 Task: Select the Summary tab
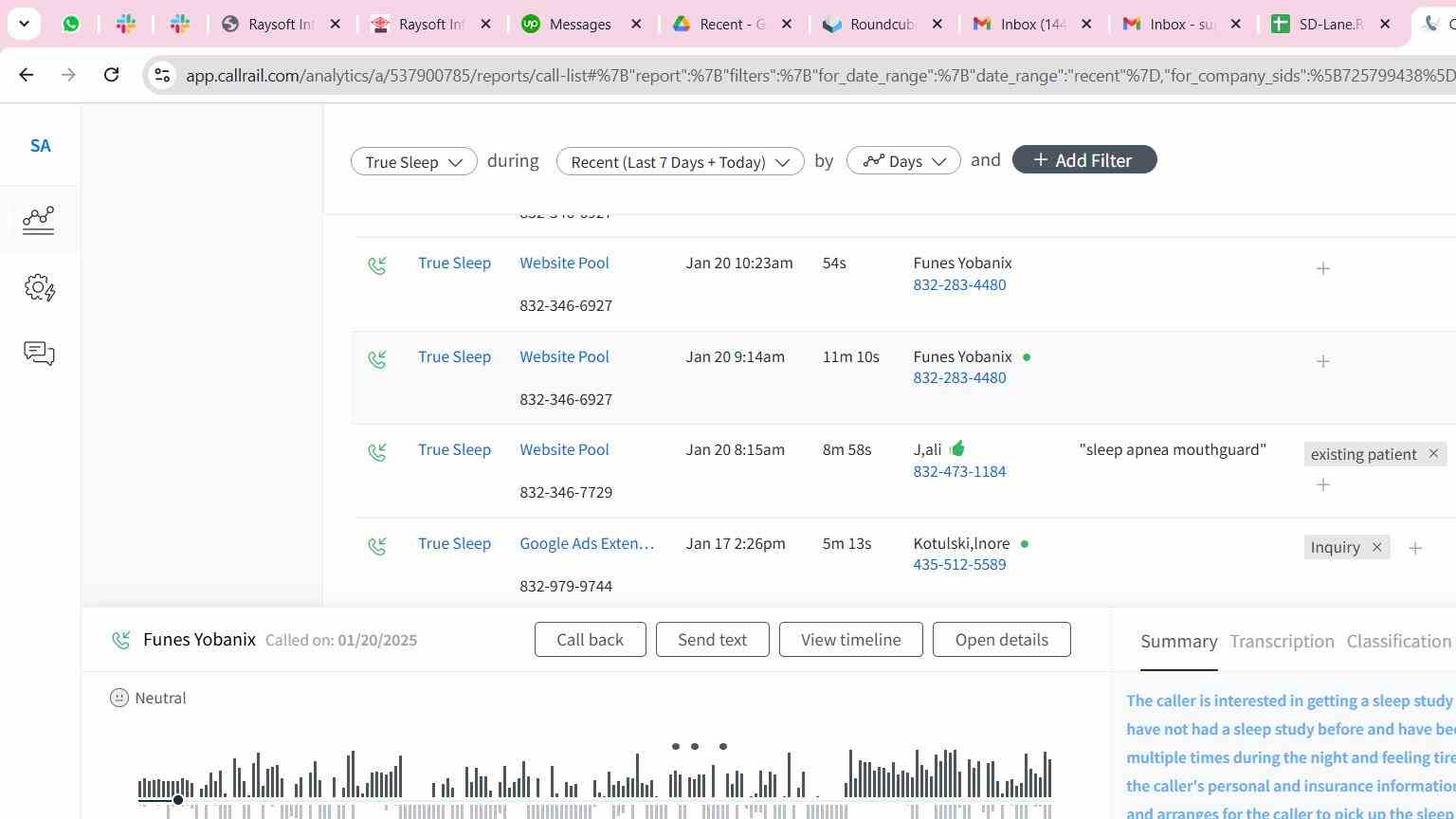1178,642
